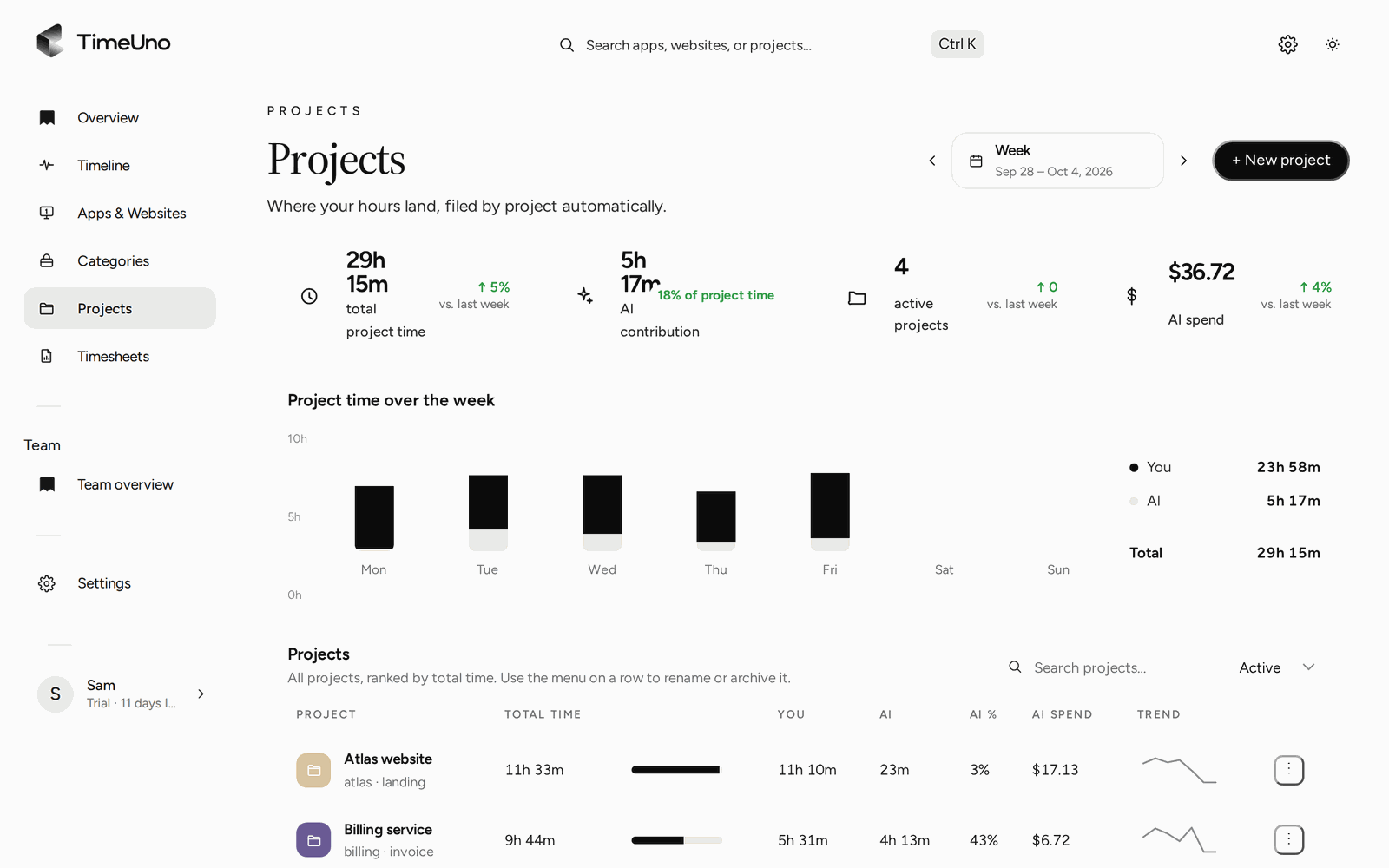1389x868 pixels.
Task: Navigate to Categories
Action: (120, 260)
